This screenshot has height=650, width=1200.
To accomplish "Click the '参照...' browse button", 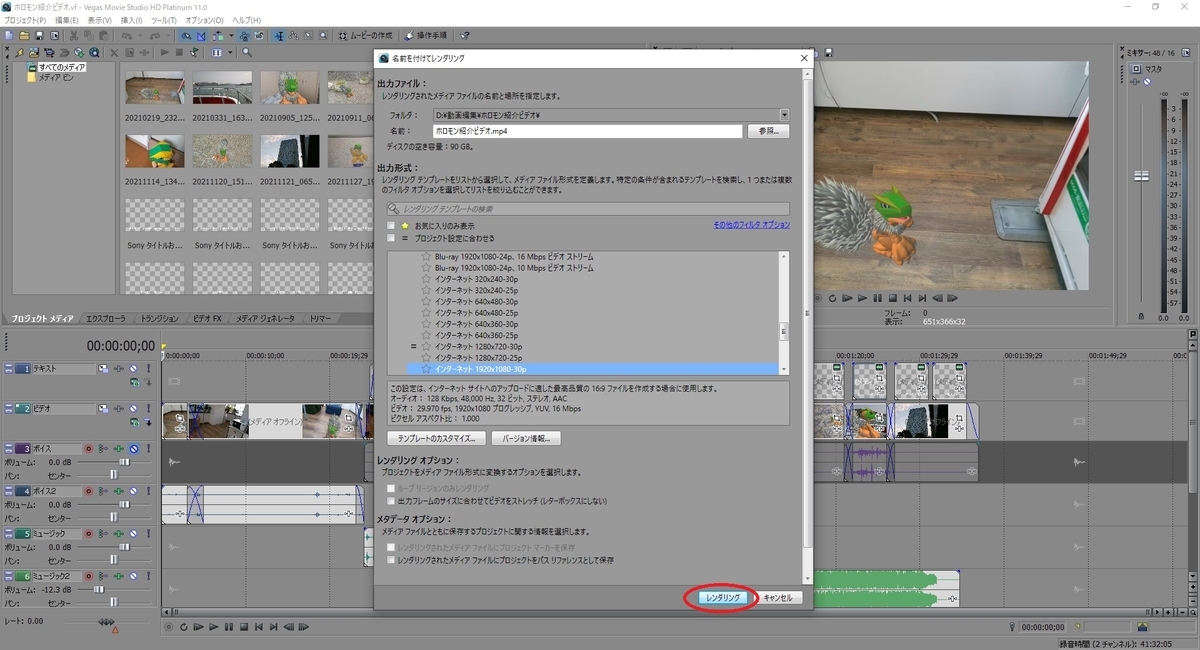I will pyautogui.click(x=768, y=131).
